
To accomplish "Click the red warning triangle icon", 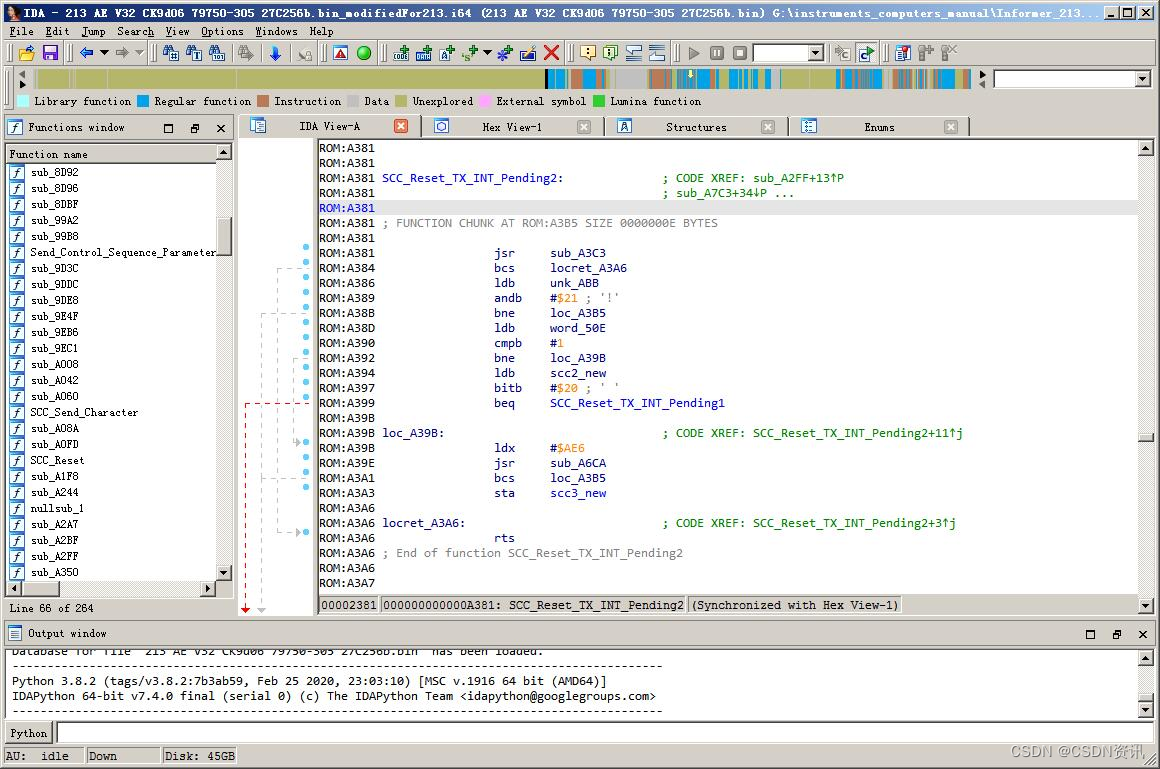I will 341,53.
